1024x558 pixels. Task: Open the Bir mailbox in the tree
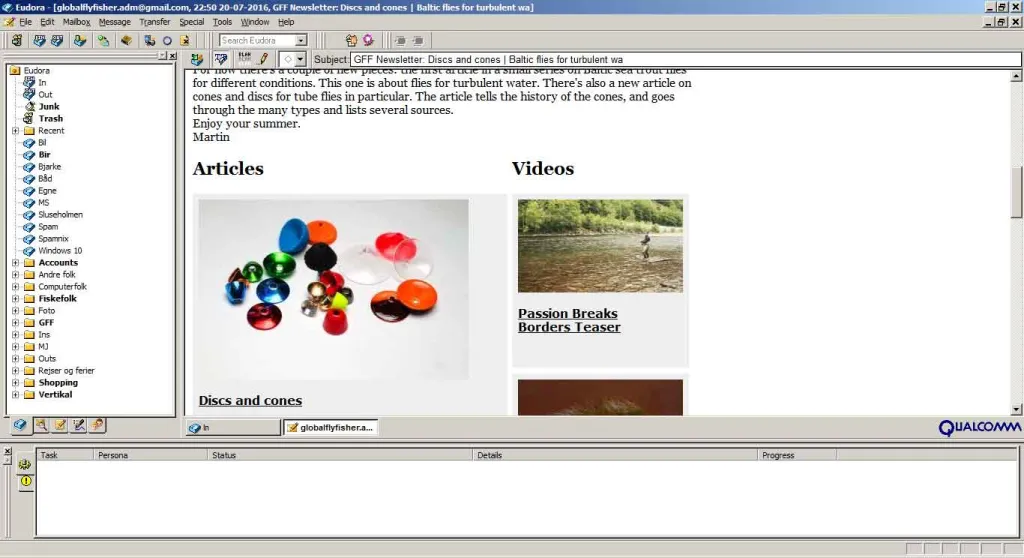coord(44,155)
